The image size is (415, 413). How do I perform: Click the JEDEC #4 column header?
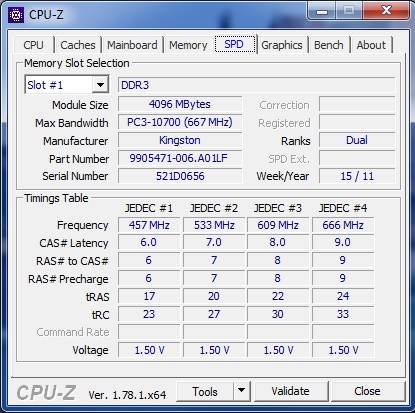pyautogui.click(x=343, y=208)
